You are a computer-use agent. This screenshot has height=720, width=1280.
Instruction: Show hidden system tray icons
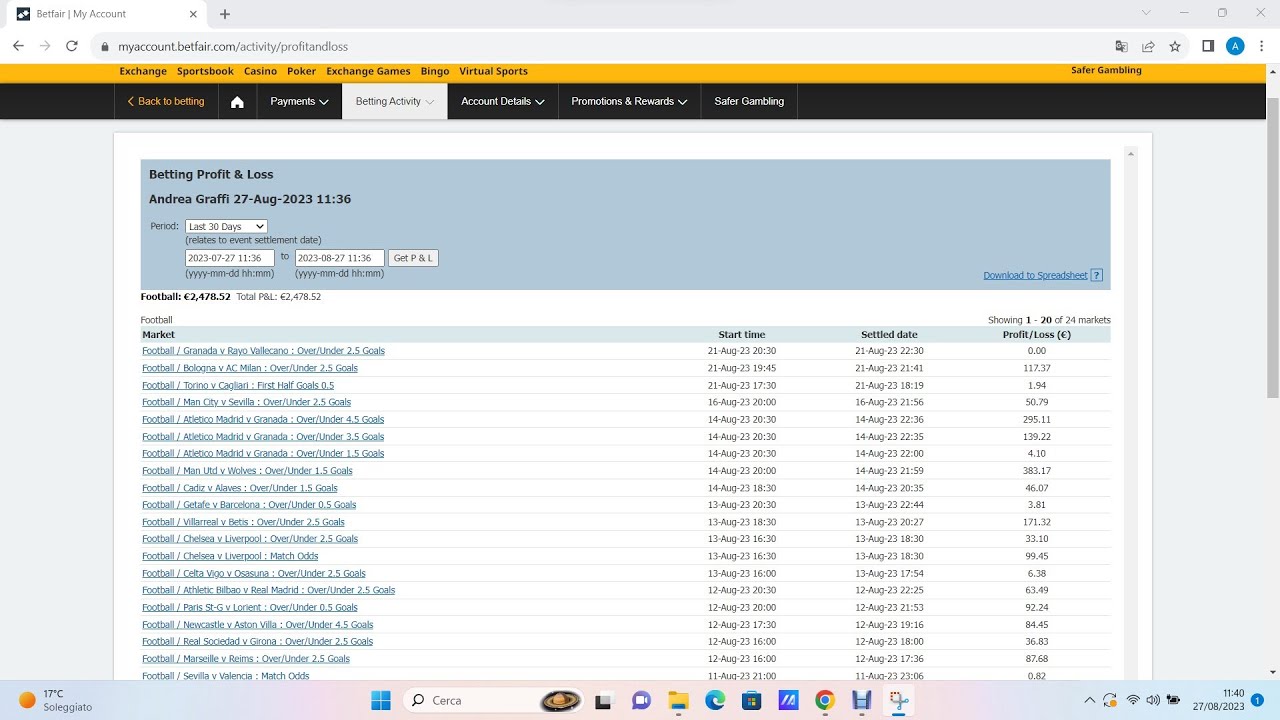click(1089, 700)
